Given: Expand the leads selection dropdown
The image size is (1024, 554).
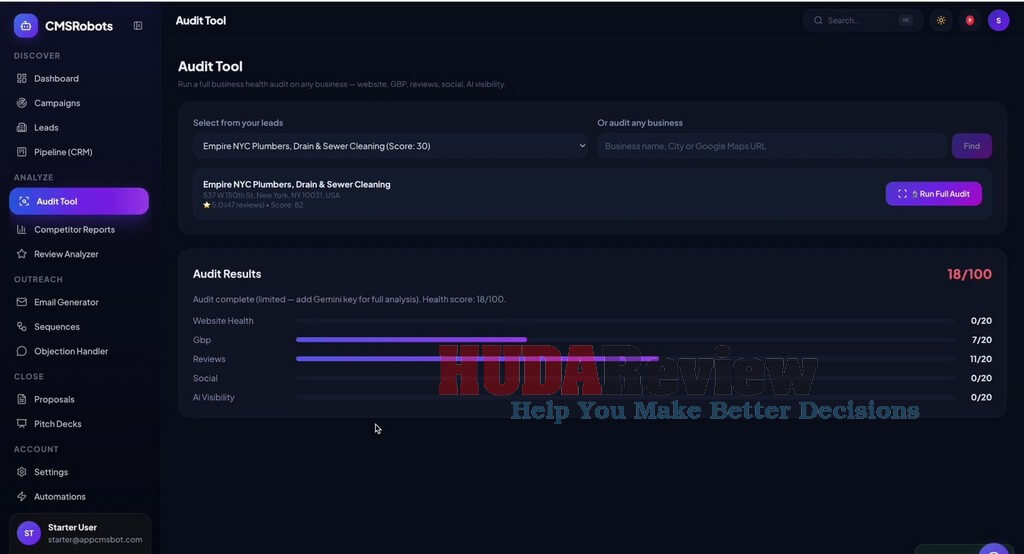Looking at the screenshot, I should pyautogui.click(x=391, y=146).
